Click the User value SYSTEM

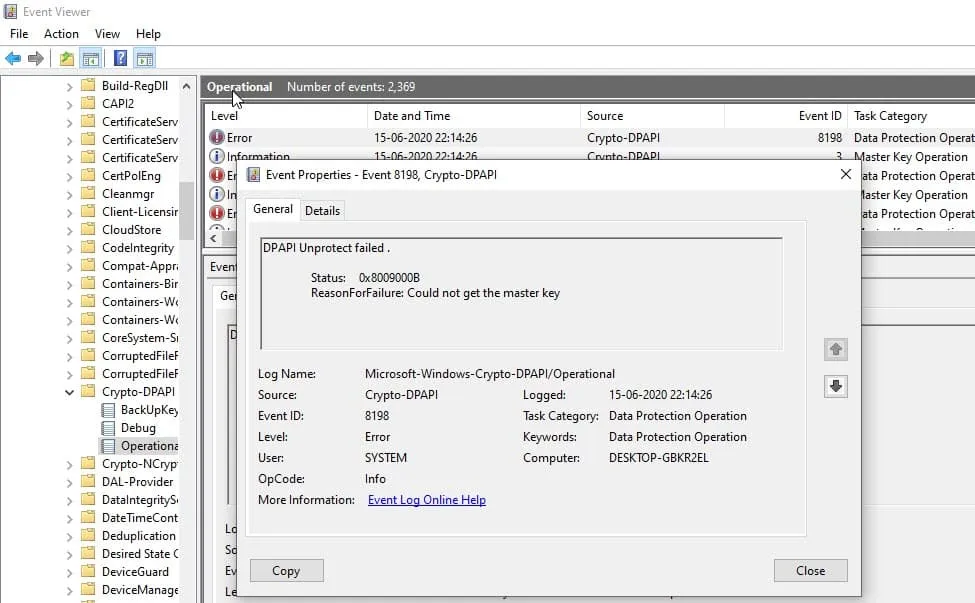point(386,458)
